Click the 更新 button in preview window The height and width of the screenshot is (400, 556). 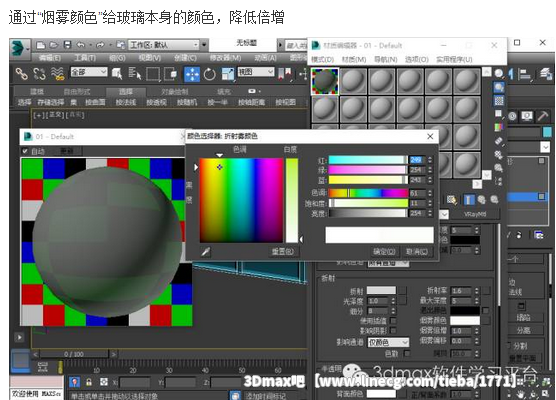[67, 151]
